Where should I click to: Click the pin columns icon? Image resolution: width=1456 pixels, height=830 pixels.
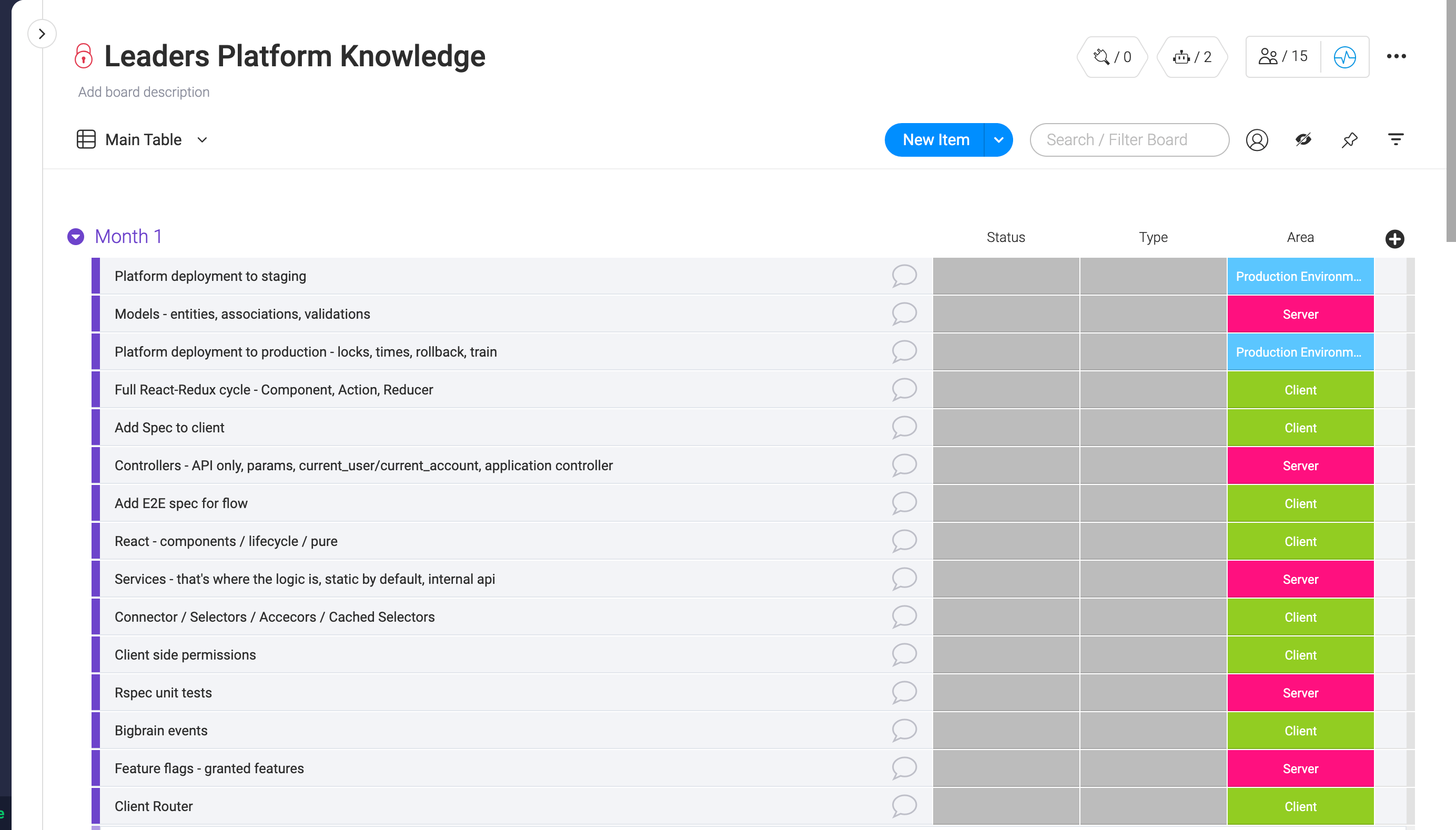coord(1349,140)
